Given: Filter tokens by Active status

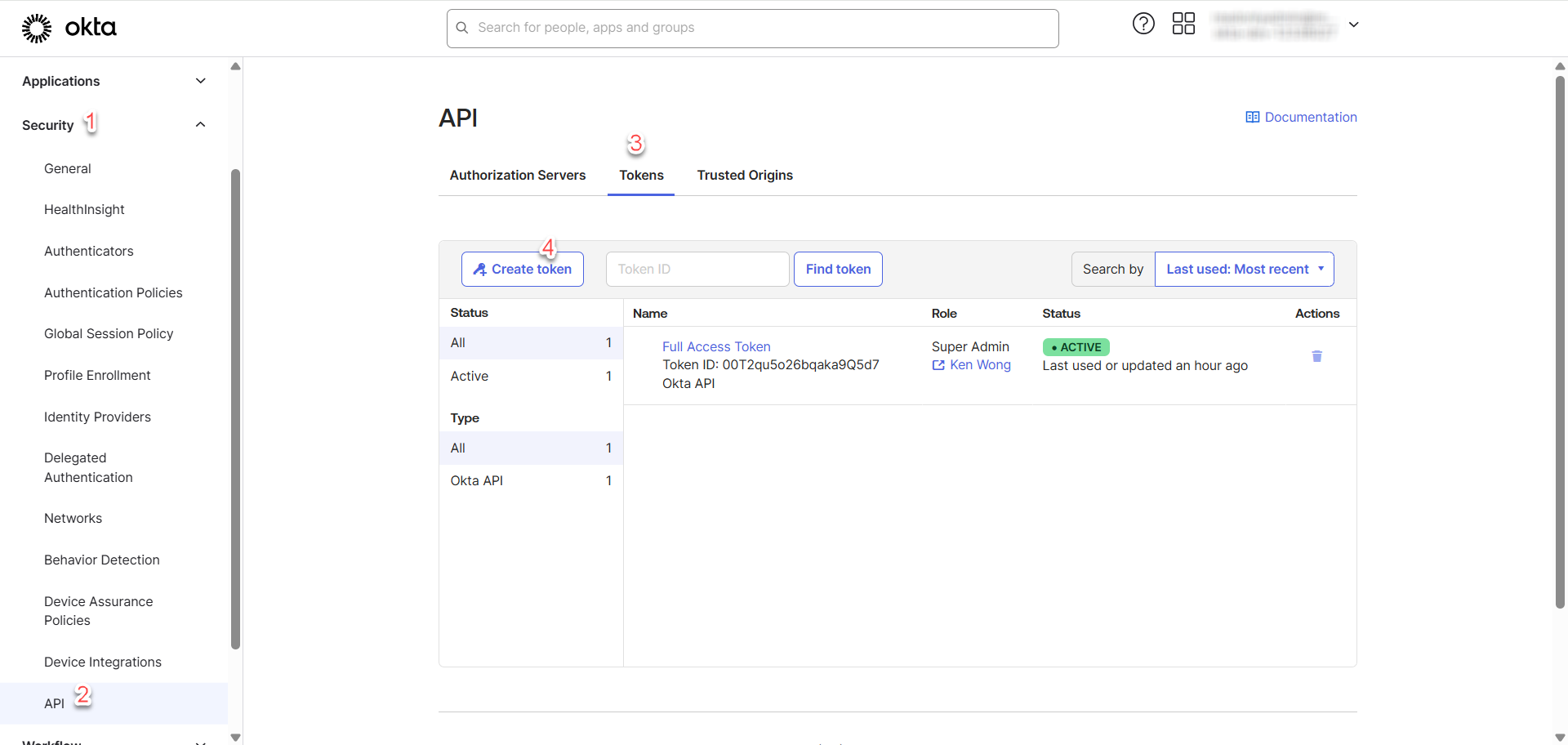Looking at the screenshot, I should tap(470, 377).
